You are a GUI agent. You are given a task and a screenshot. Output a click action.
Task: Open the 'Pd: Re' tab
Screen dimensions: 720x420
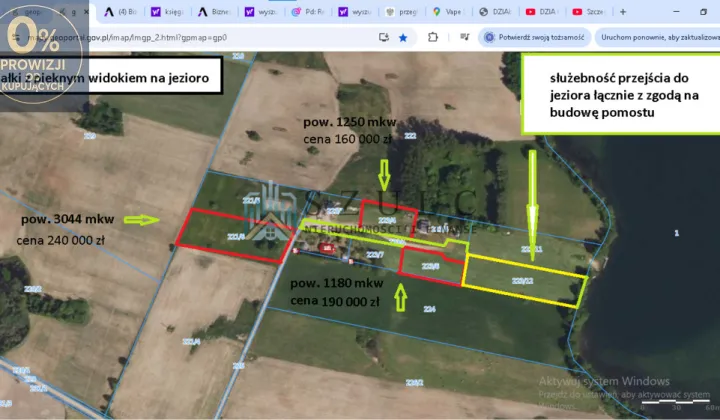coord(309,12)
